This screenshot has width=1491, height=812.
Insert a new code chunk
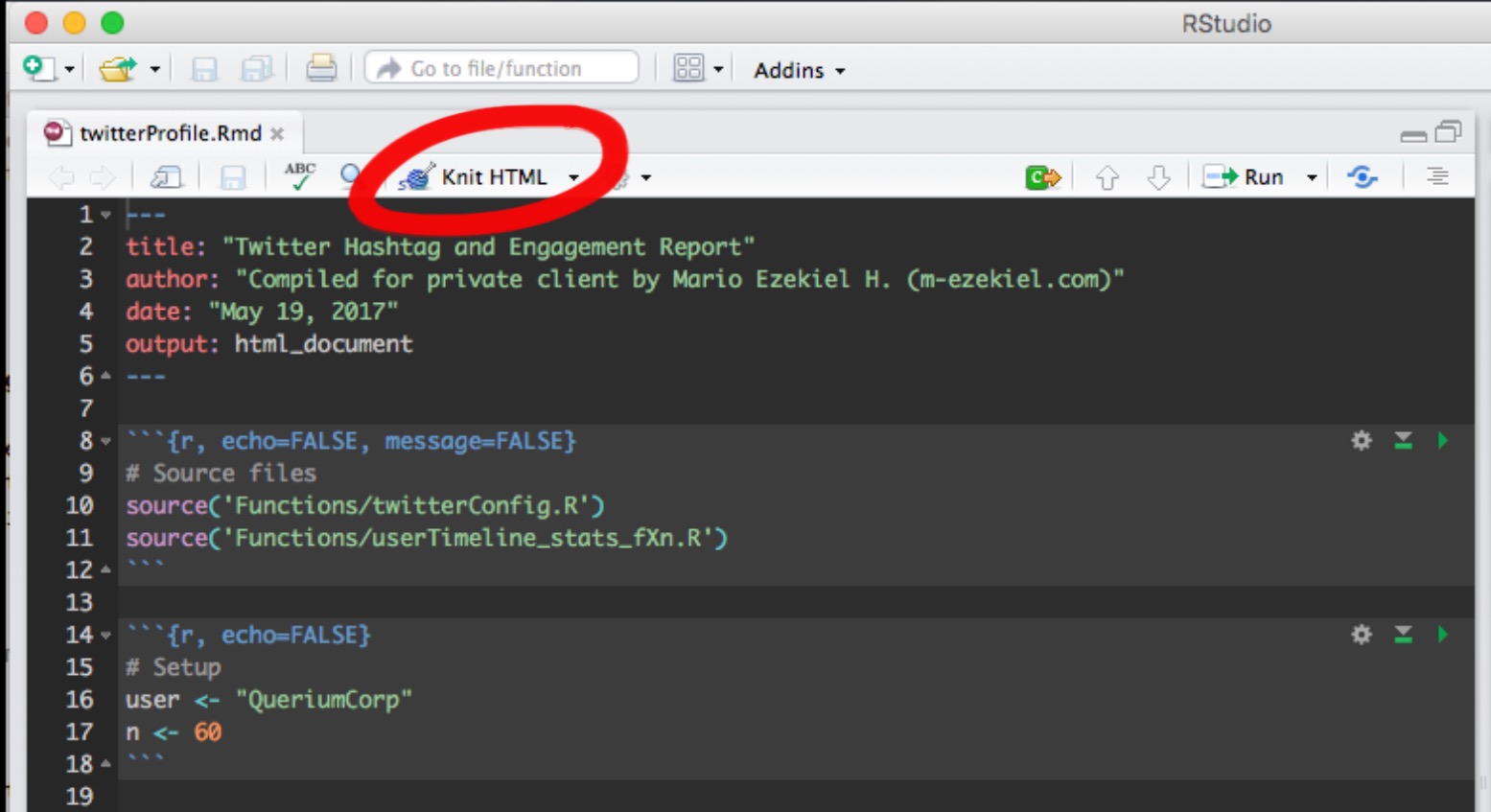[1043, 177]
